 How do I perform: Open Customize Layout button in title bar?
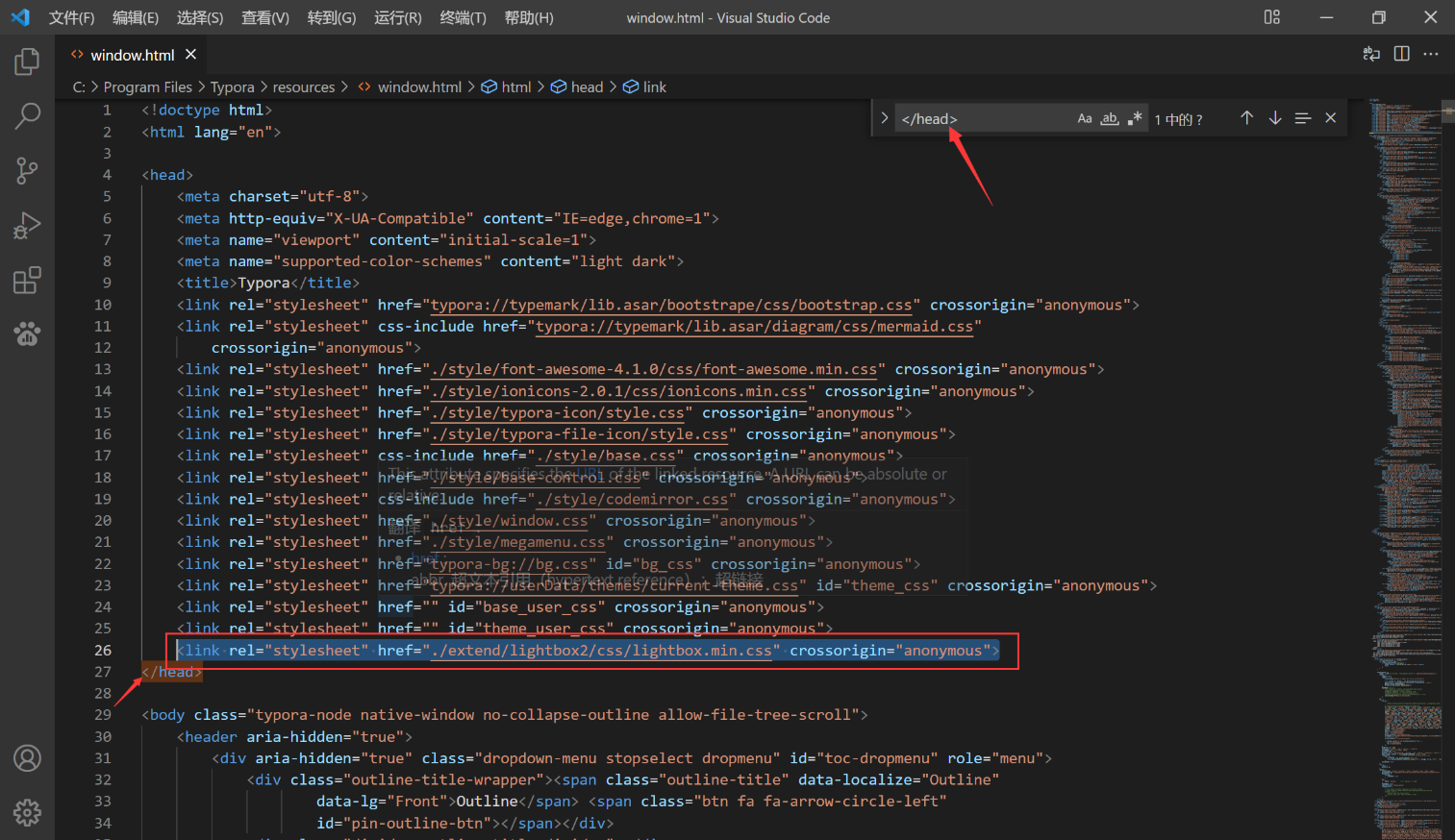(x=1271, y=17)
